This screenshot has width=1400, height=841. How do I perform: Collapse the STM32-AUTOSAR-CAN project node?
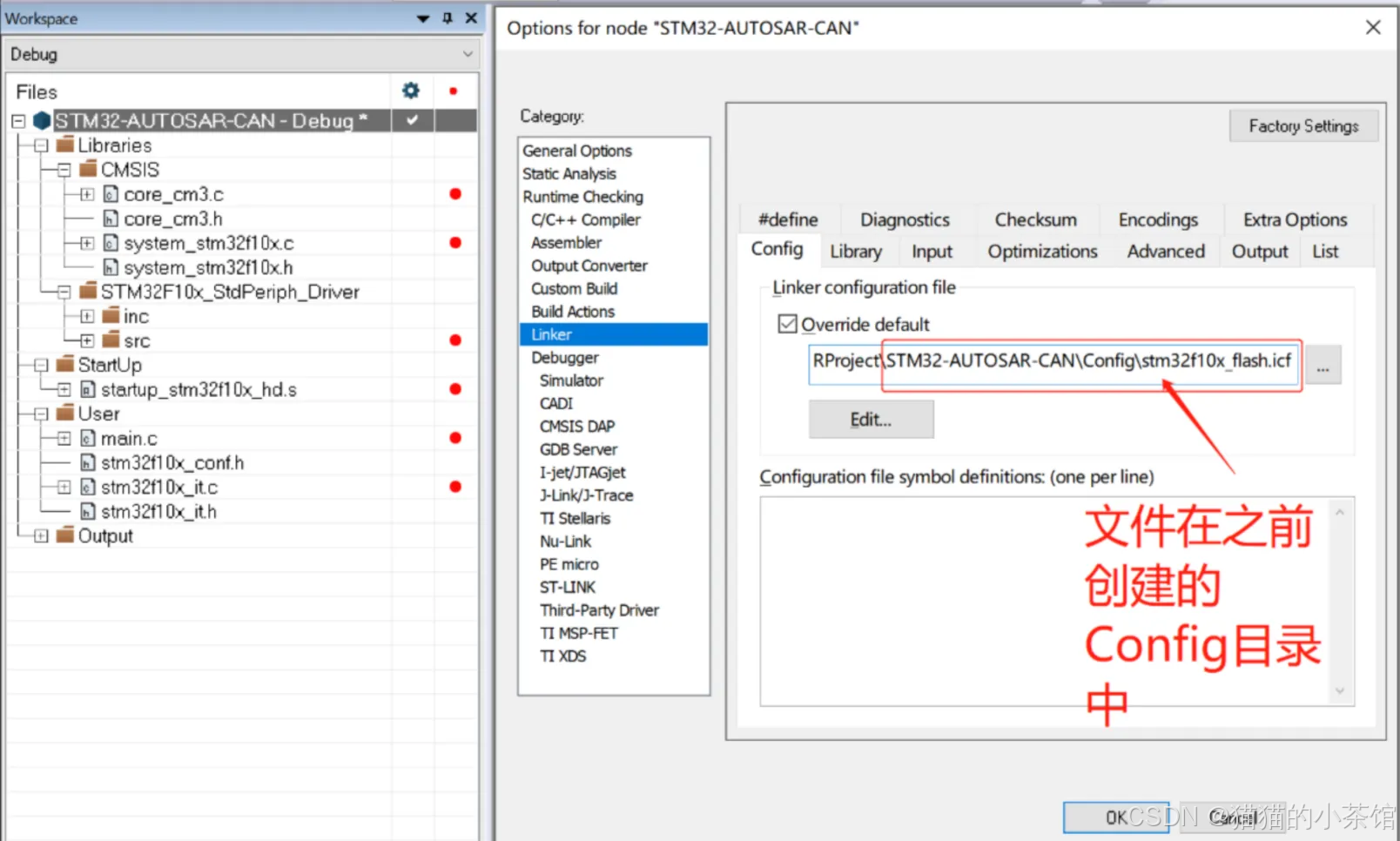(18, 121)
